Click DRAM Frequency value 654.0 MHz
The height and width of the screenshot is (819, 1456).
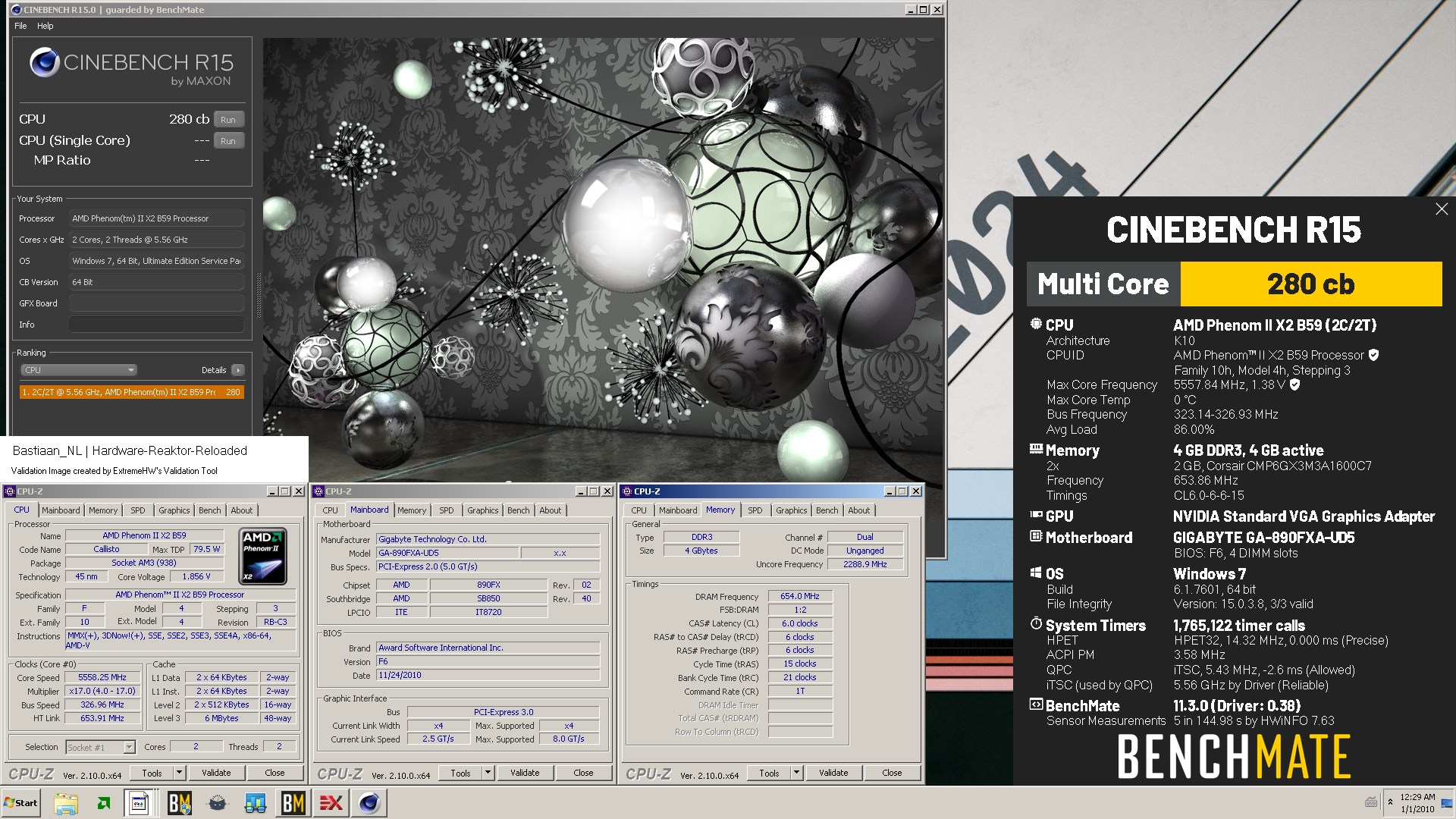[x=800, y=596]
